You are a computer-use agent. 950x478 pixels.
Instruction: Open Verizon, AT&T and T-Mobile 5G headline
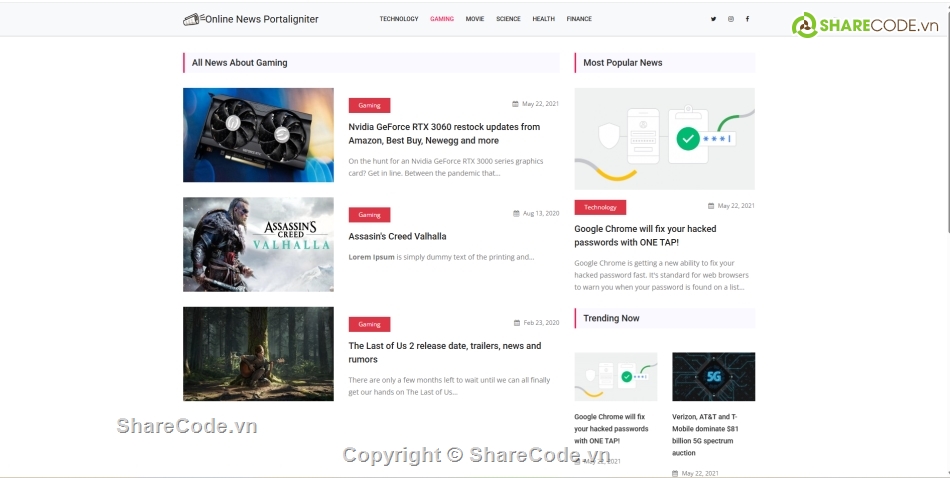[705, 434]
